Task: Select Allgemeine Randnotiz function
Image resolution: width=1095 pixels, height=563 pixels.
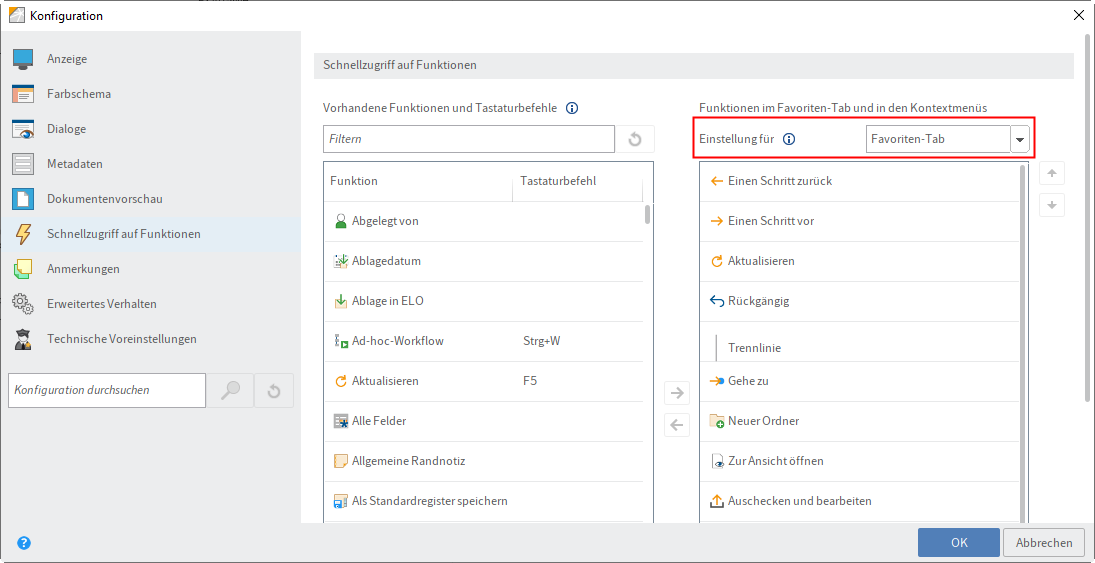Action: 483,461
